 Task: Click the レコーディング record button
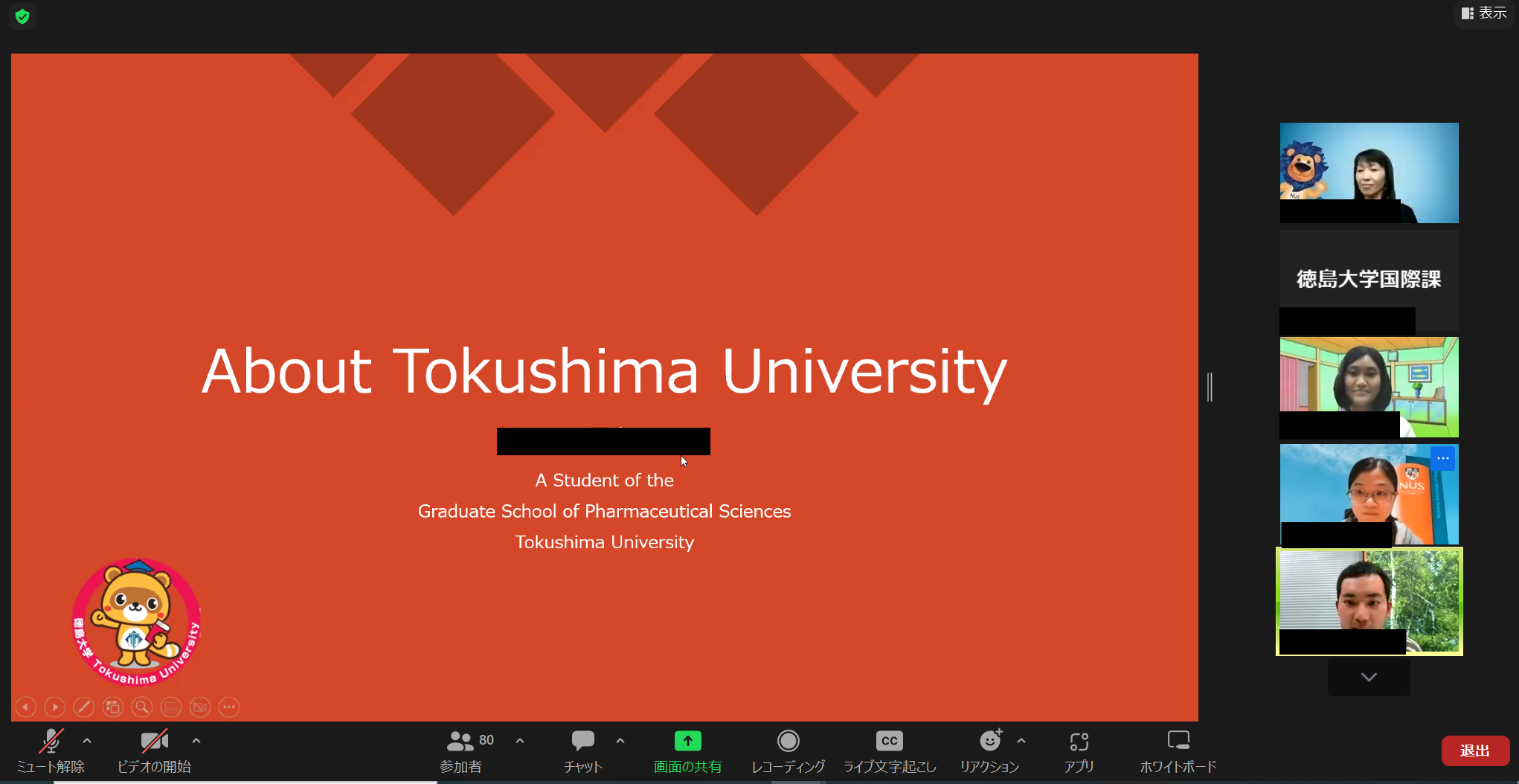789,751
